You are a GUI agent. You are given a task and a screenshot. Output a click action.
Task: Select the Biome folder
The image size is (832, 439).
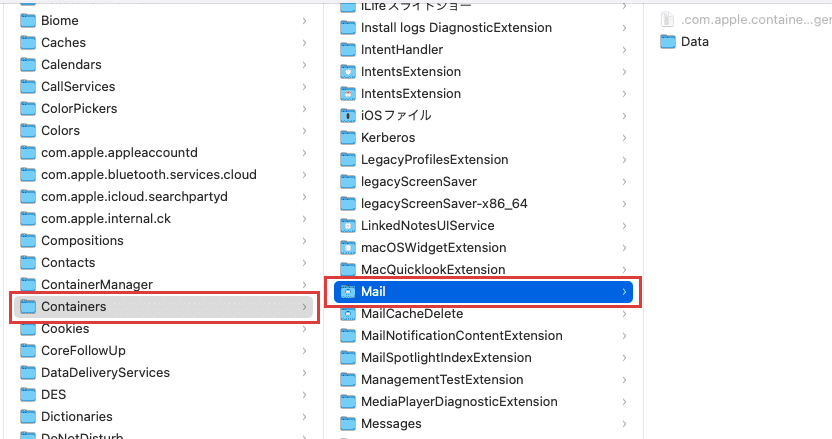pos(163,21)
